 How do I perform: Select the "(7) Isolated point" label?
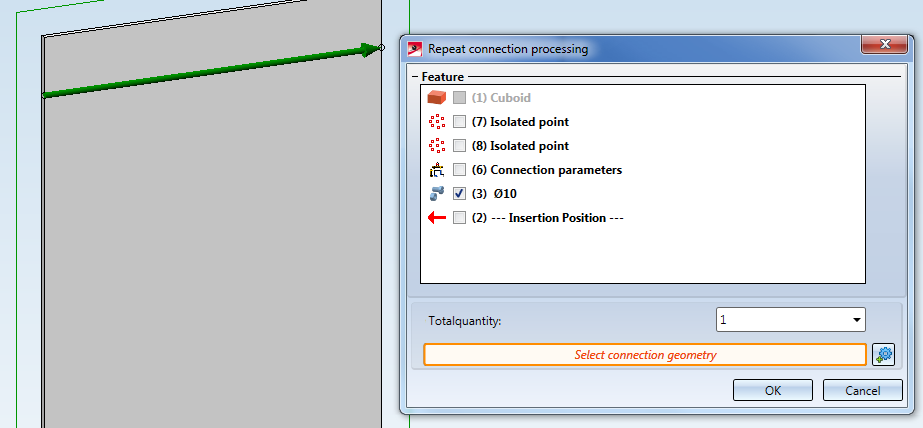(520, 122)
